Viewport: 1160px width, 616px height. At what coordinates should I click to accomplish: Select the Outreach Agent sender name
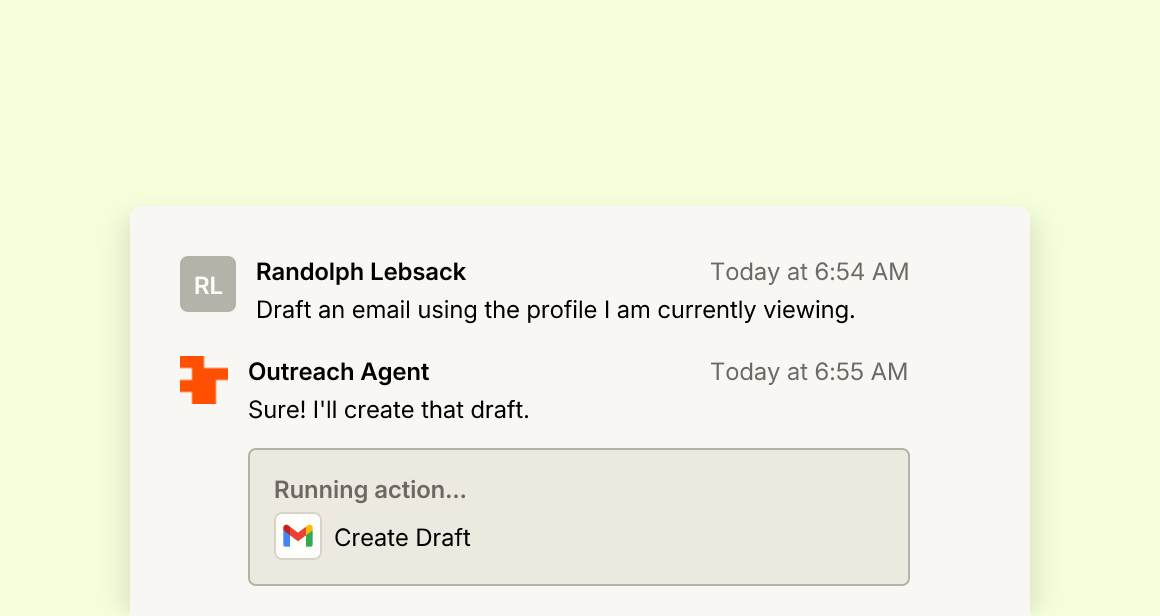[338, 372]
